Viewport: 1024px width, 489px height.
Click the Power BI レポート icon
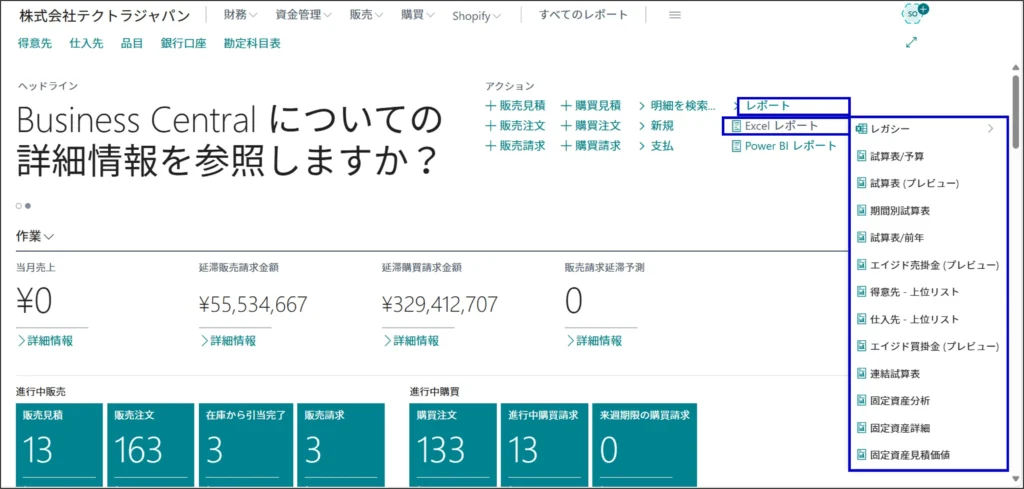[x=736, y=146]
